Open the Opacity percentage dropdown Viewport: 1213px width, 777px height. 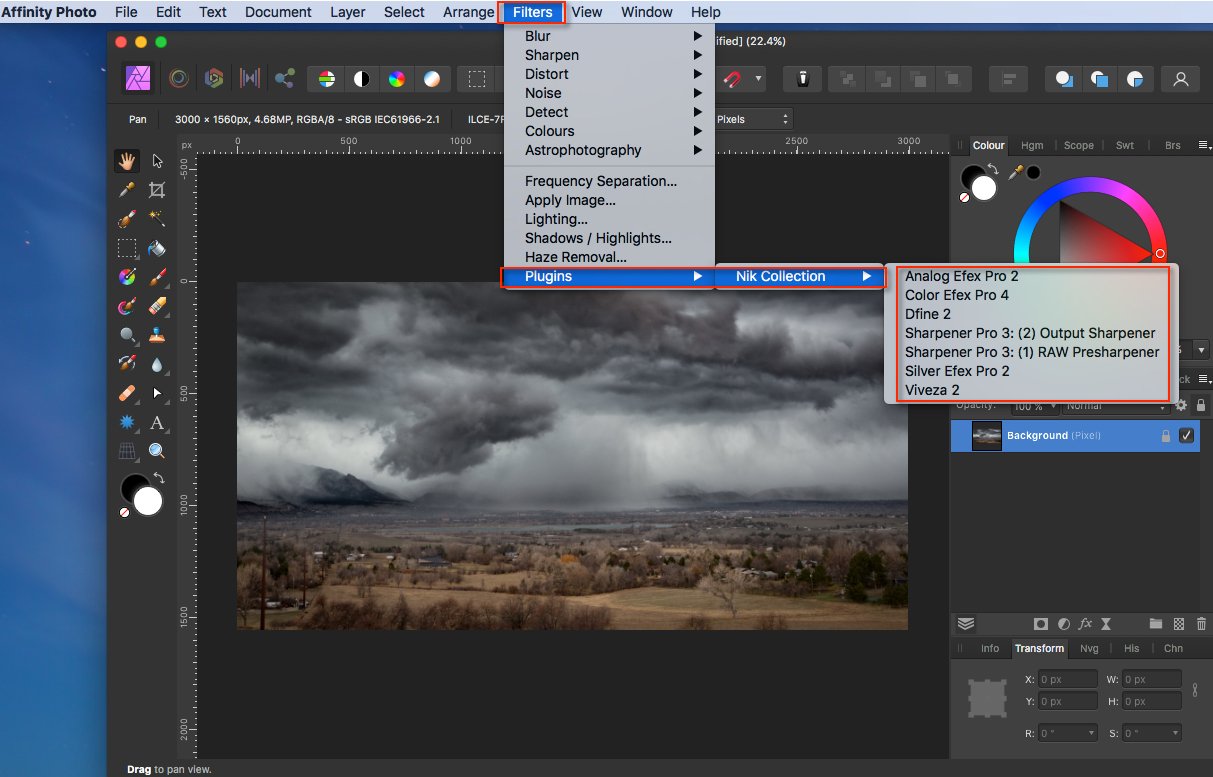coord(1035,406)
